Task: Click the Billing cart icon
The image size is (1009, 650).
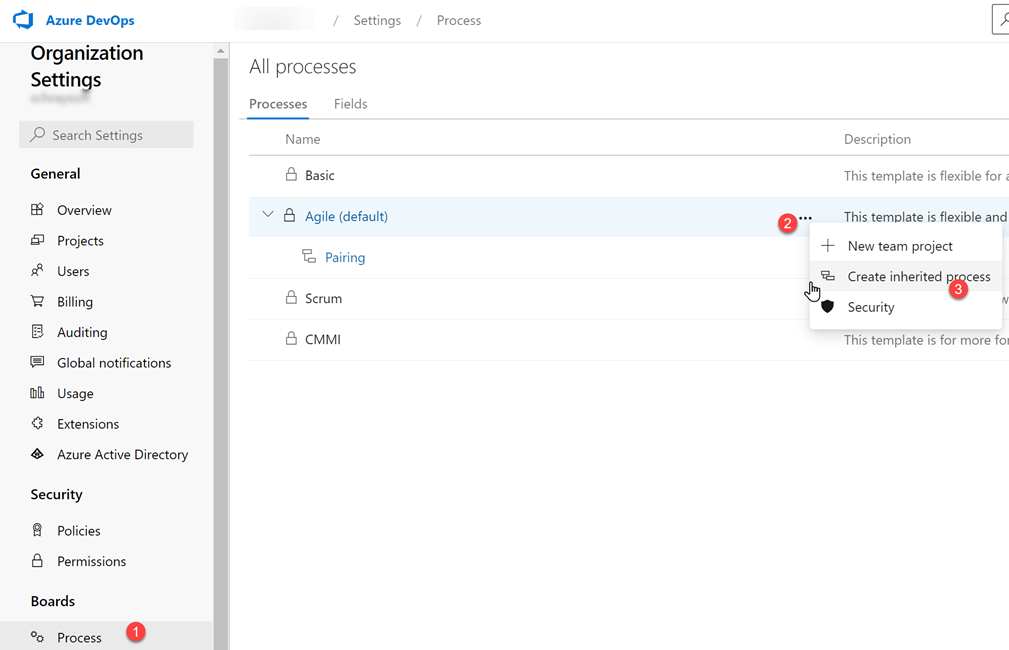Action: click(x=37, y=301)
